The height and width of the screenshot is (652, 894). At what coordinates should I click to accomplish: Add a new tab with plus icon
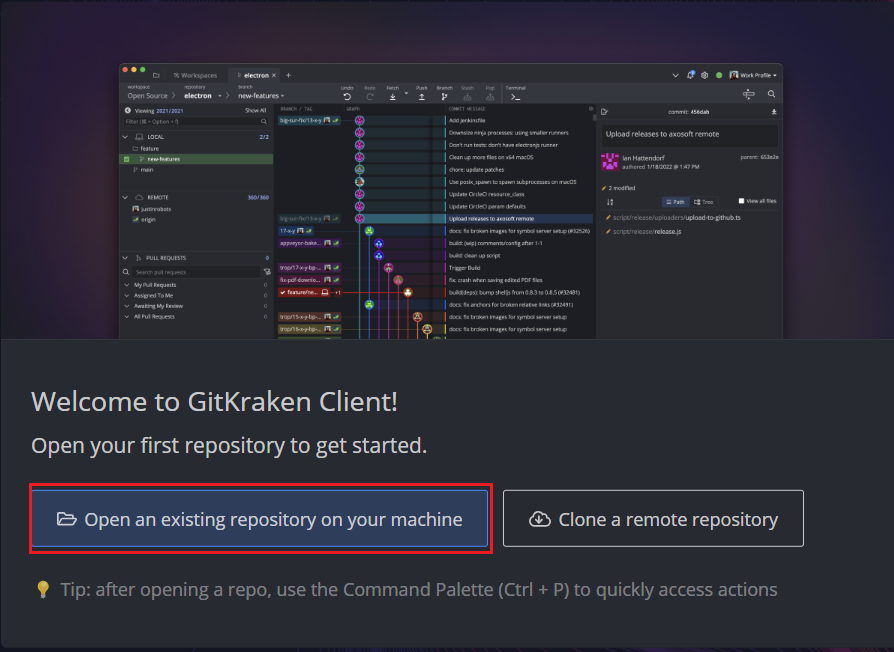288,75
